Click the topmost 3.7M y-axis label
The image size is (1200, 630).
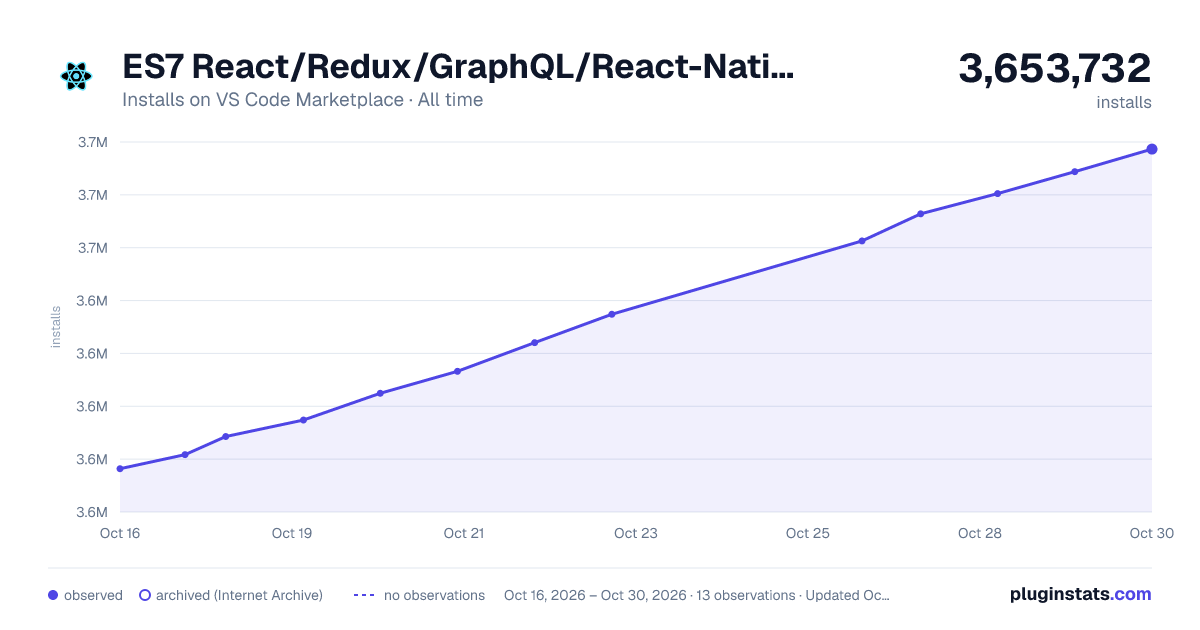92,142
